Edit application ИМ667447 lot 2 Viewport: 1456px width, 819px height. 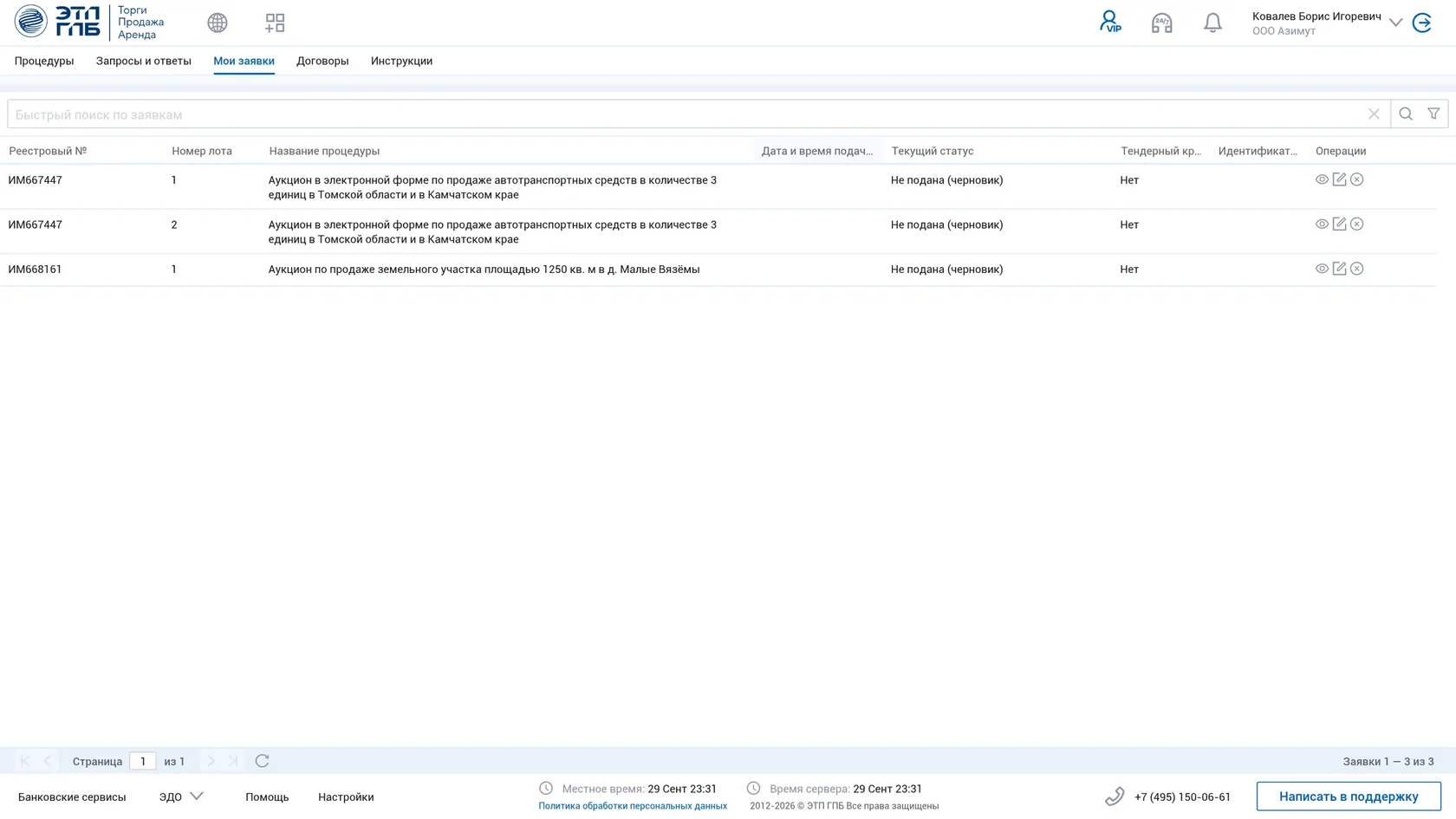pos(1339,224)
